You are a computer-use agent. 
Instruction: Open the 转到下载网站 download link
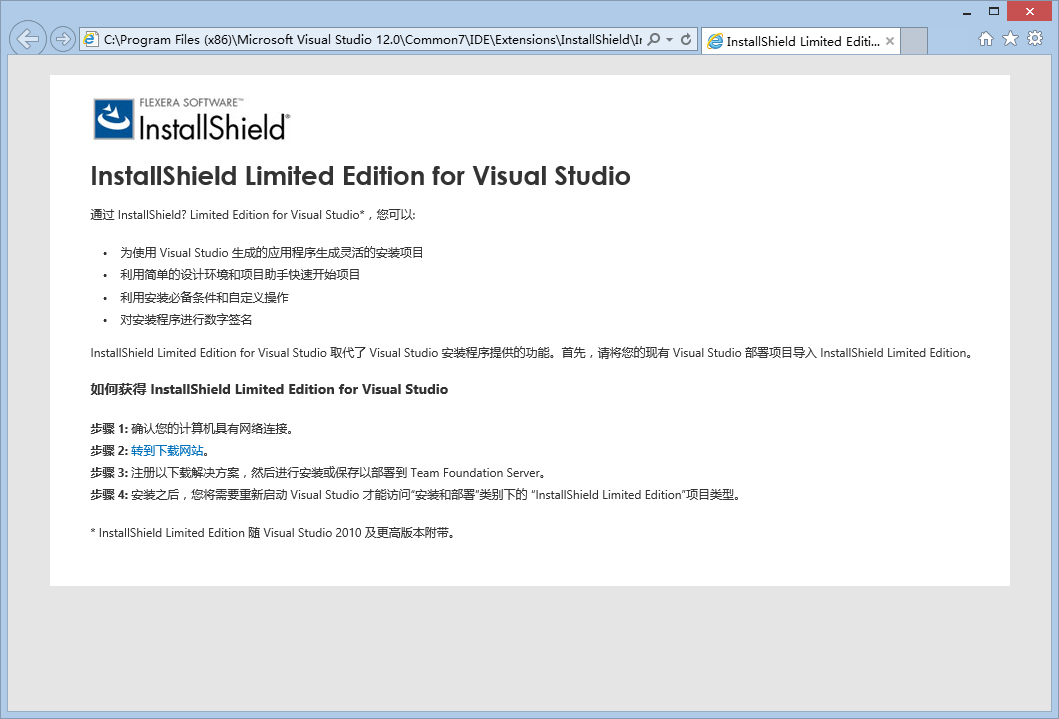coord(167,450)
